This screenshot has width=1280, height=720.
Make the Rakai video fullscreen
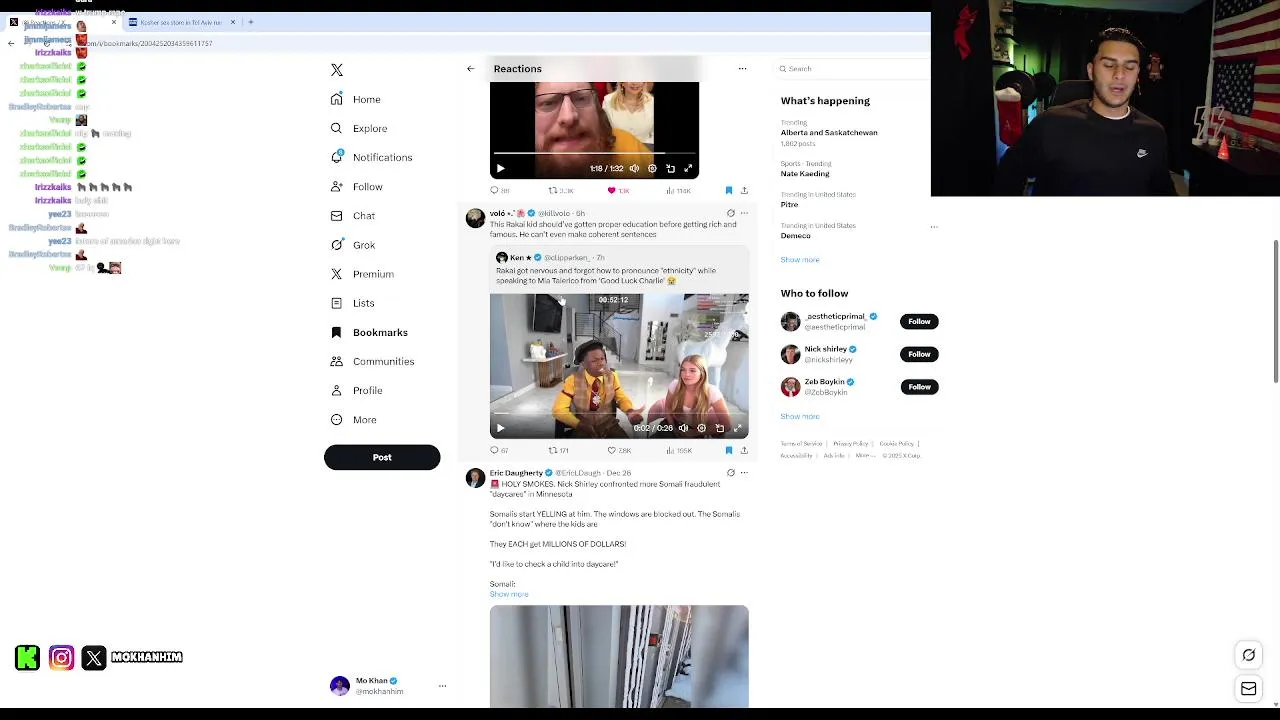(737, 428)
